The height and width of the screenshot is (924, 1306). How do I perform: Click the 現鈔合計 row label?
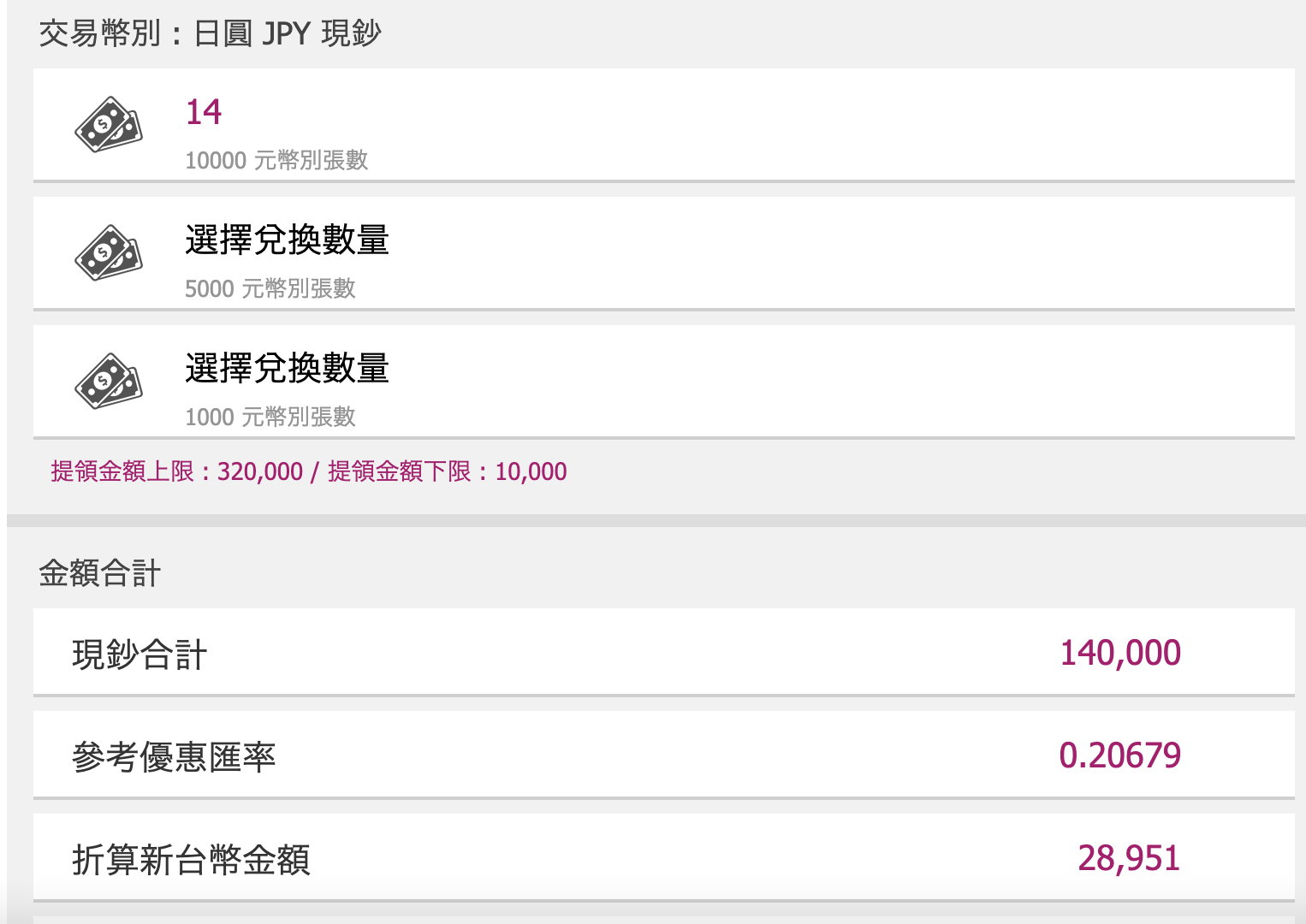[140, 655]
